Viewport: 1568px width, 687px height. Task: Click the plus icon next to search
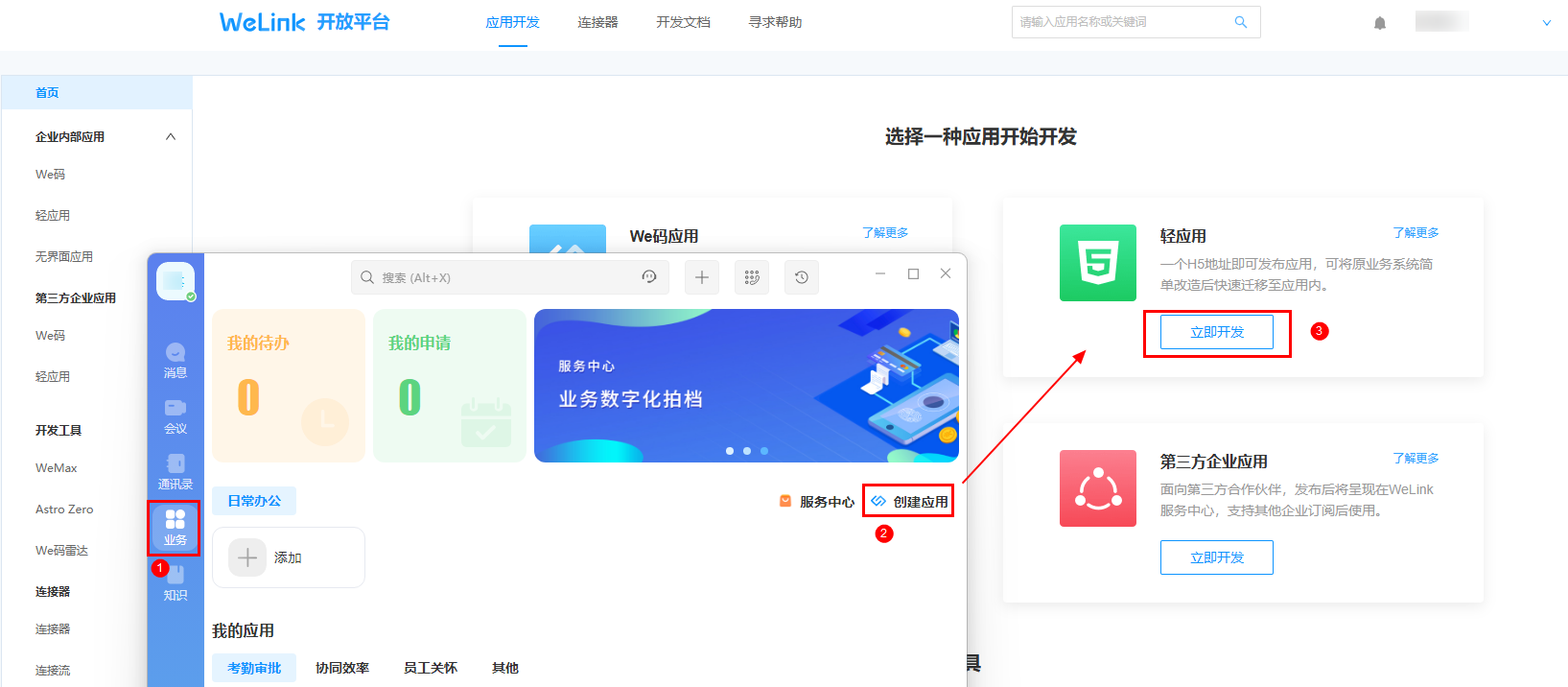[x=702, y=277]
